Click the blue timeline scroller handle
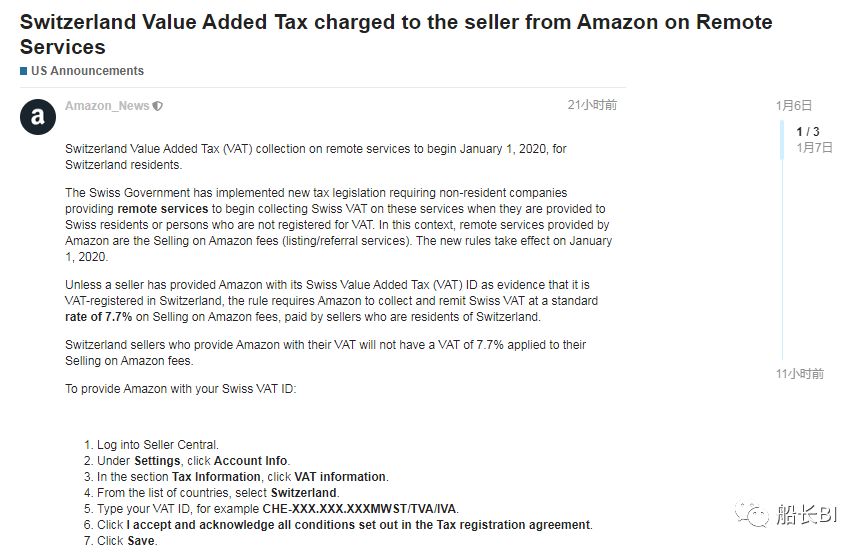Viewport: 865px width, 552px height. point(783,140)
